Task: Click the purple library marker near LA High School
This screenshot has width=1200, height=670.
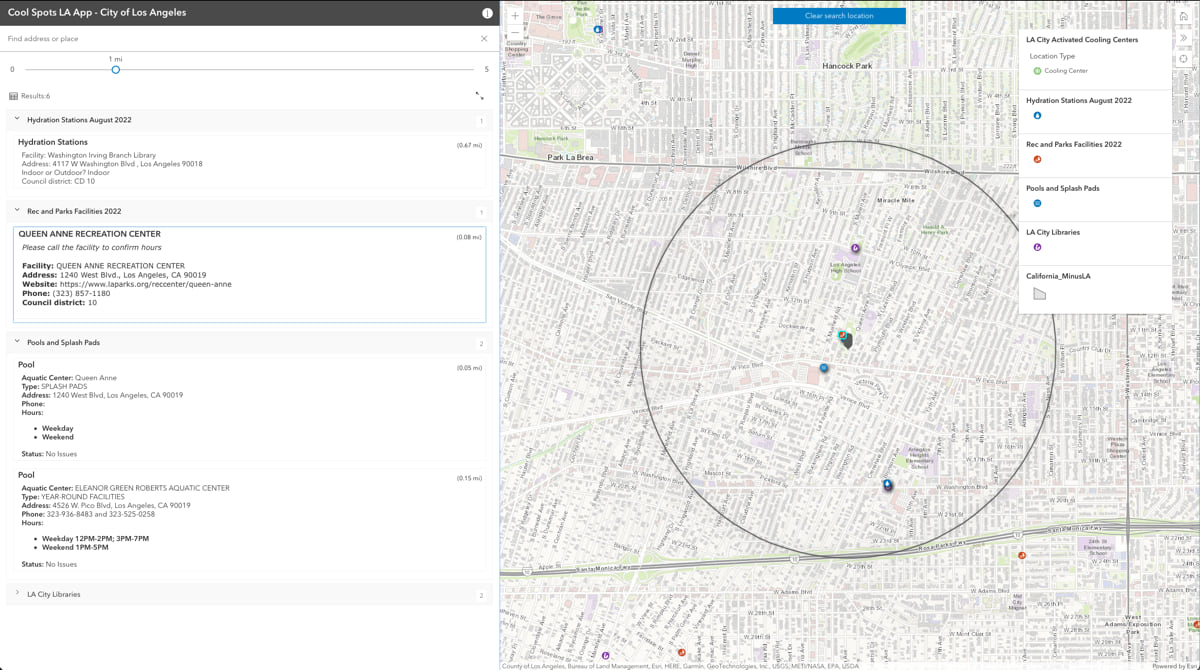Action: click(855, 247)
